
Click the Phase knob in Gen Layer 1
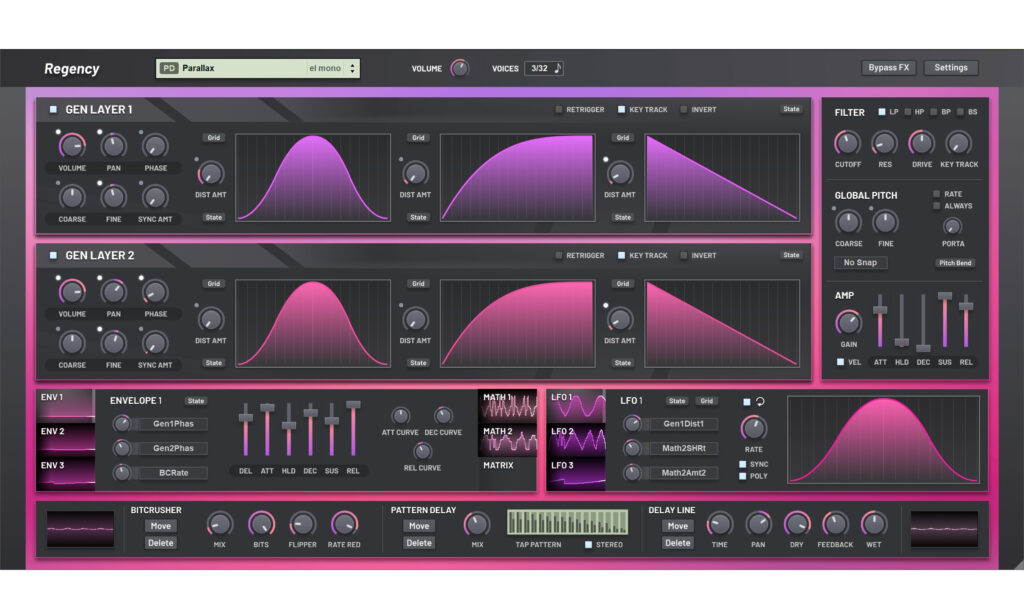click(x=155, y=147)
